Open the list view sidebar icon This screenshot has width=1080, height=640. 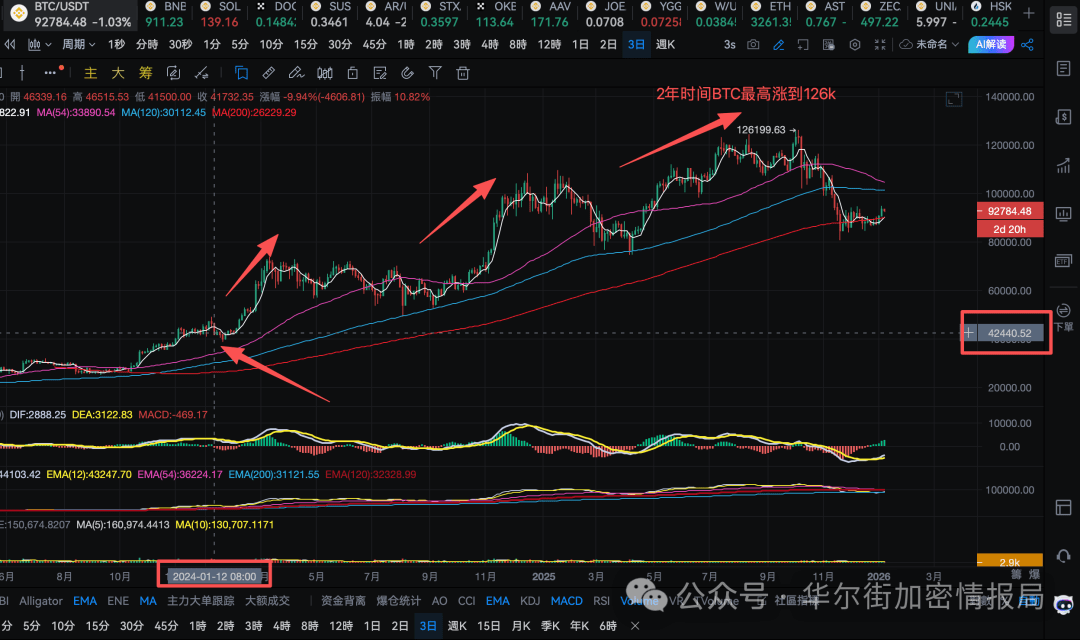[x=1063, y=20]
